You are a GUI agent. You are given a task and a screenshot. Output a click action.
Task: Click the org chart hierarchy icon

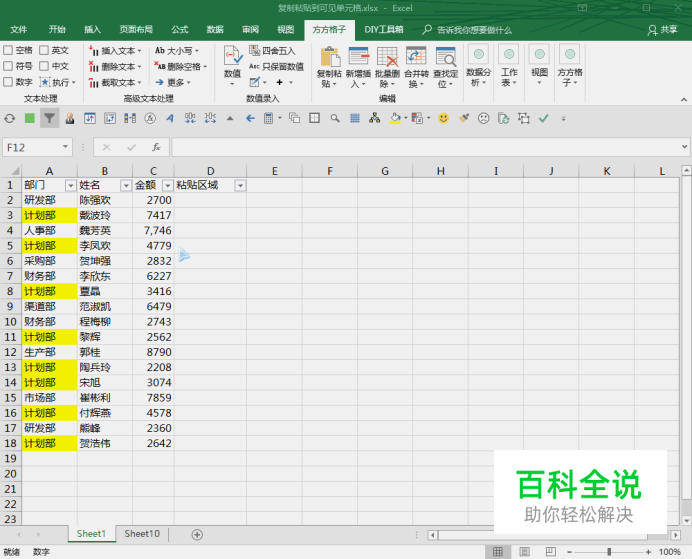pyautogui.click(x=375, y=118)
